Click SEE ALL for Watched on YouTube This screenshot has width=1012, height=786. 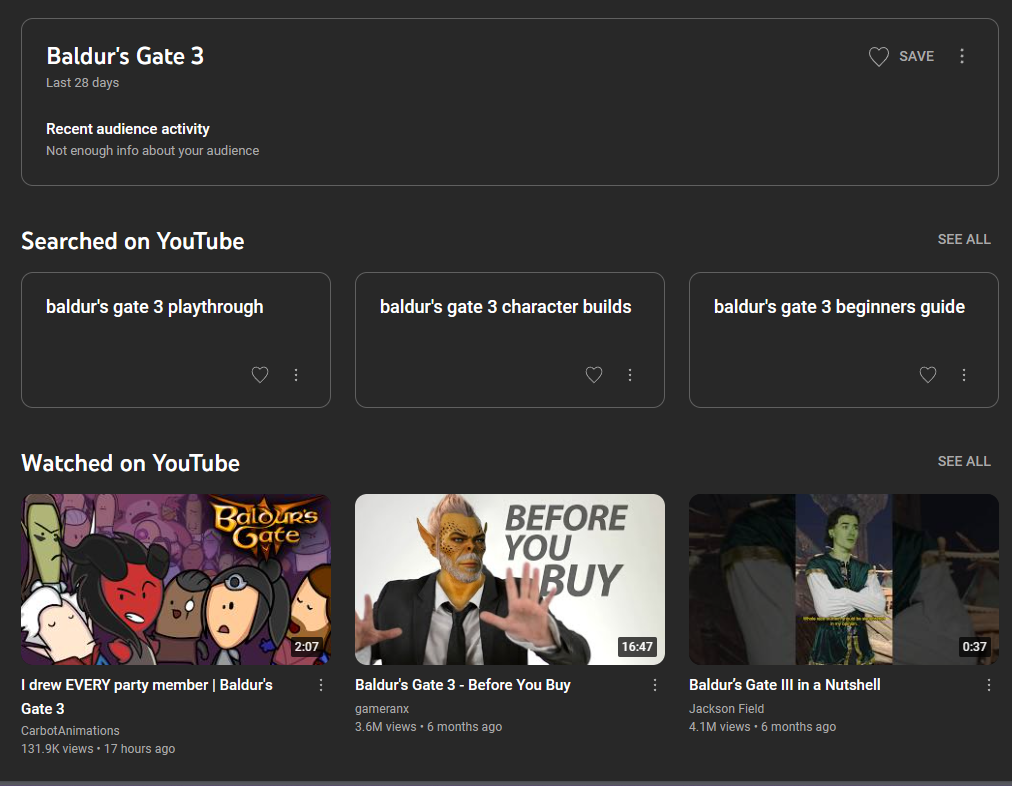coord(964,461)
